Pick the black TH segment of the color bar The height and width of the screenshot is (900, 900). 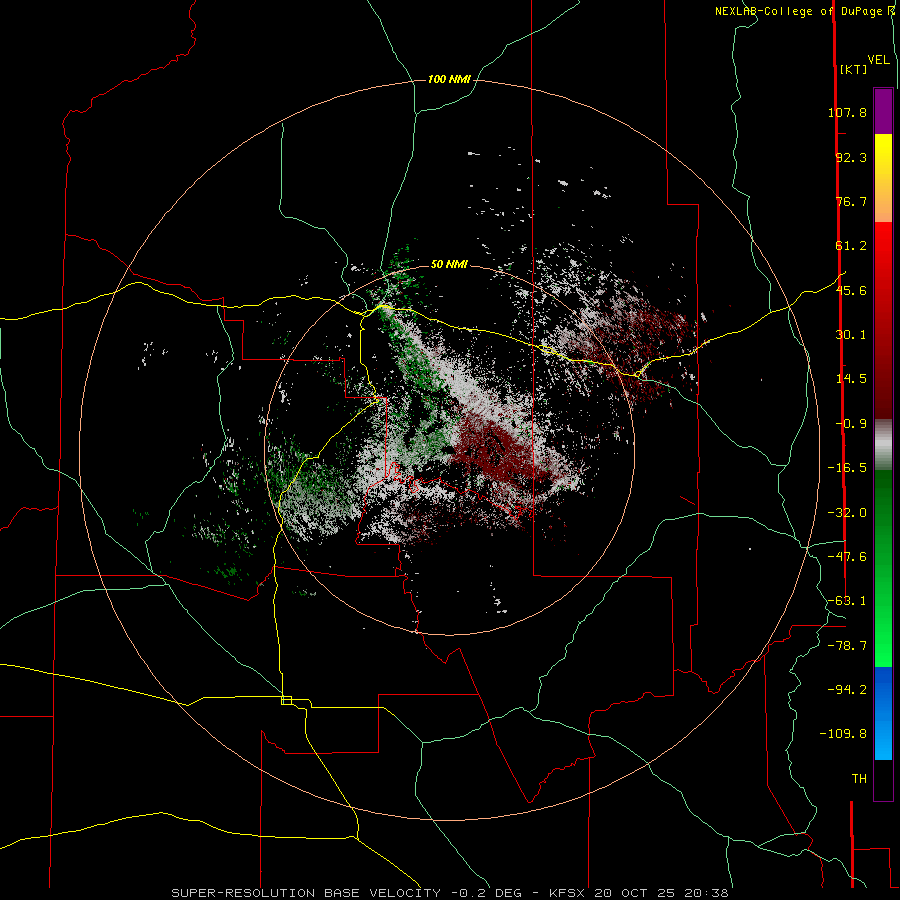[x=883, y=780]
